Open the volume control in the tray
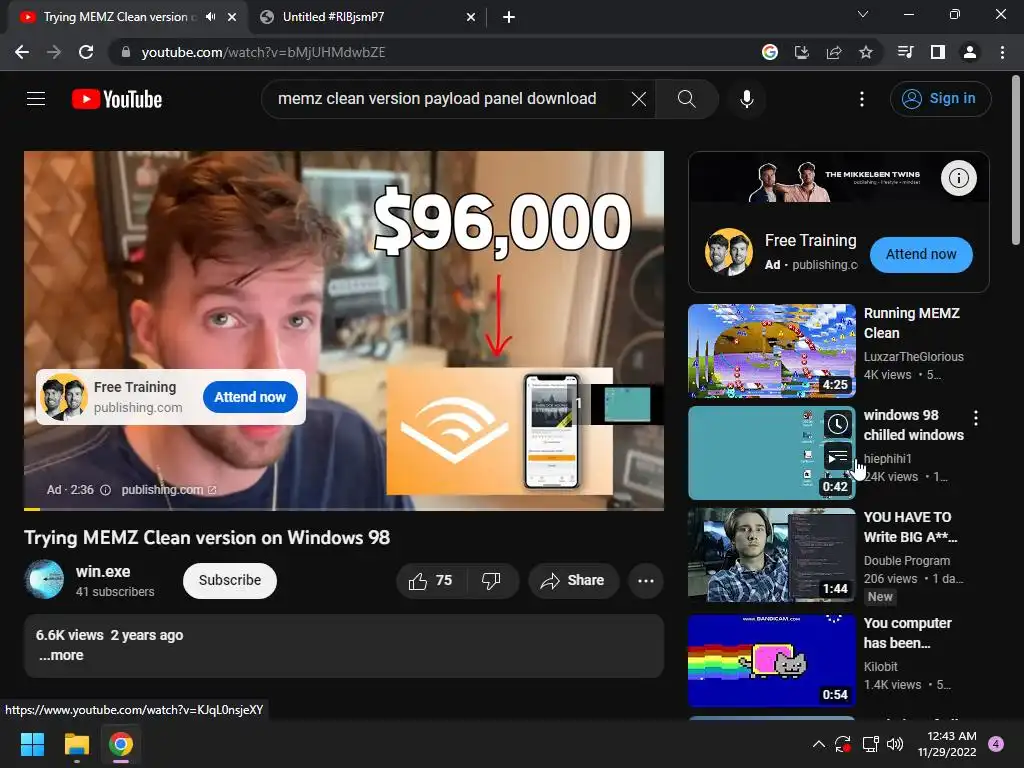 point(895,744)
